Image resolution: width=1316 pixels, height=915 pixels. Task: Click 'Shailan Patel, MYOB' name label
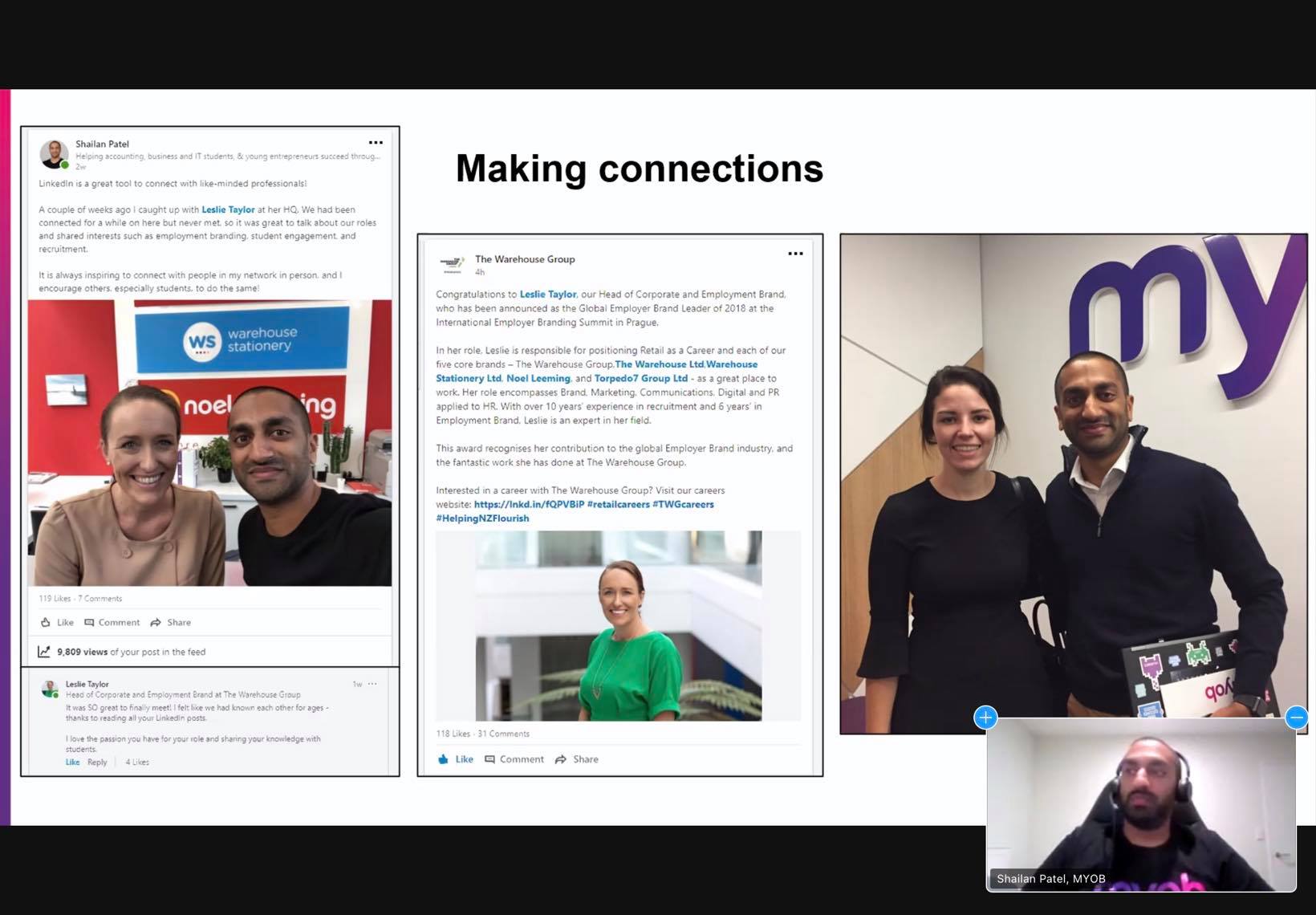click(x=1050, y=879)
